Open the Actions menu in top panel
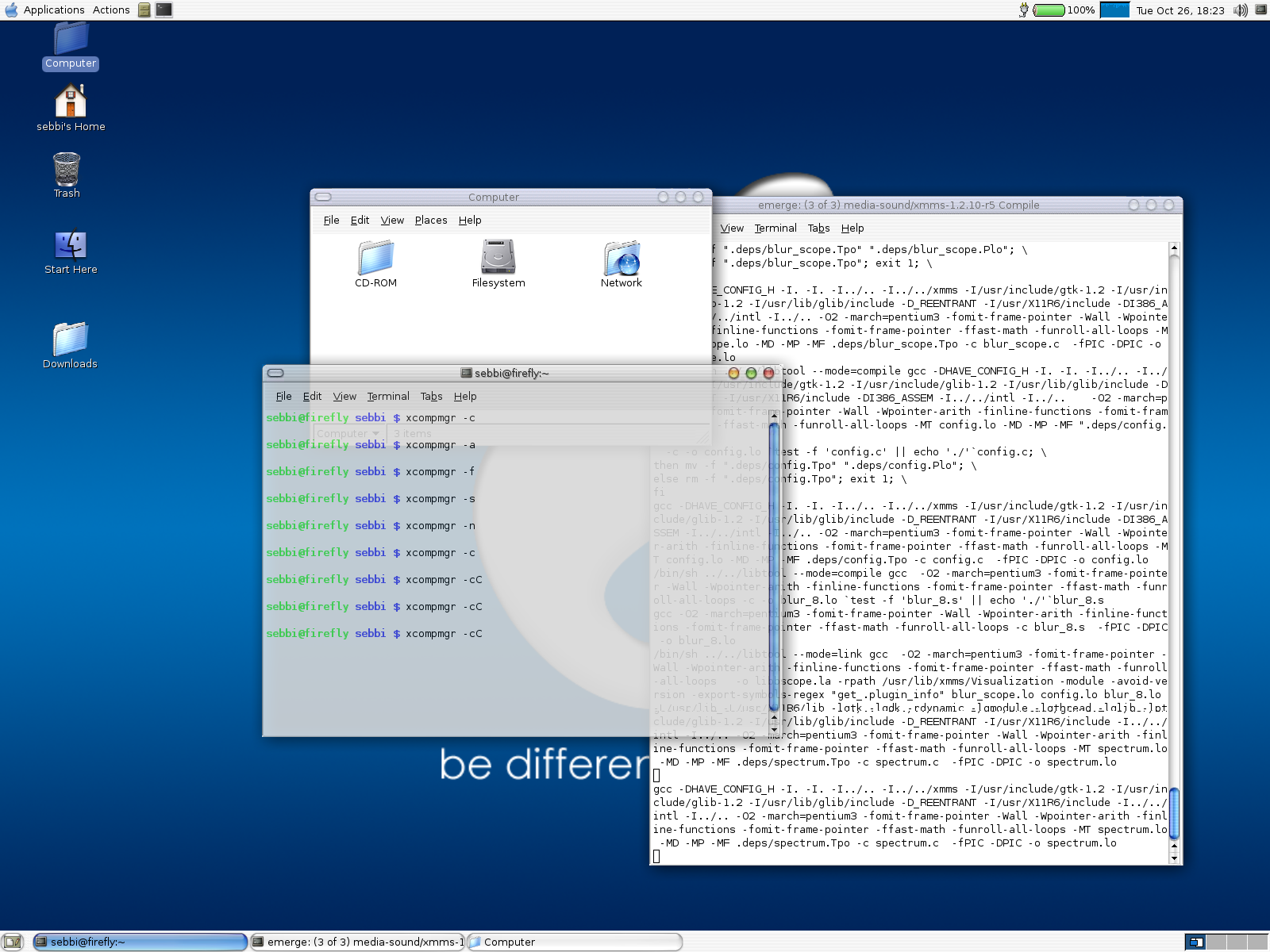The height and width of the screenshot is (952, 1270). 111,10
